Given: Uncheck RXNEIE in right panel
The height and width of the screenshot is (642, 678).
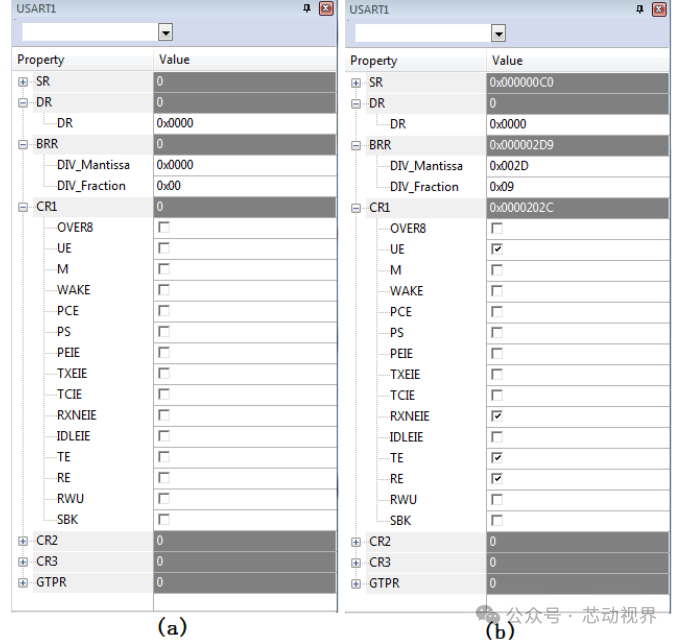Looking at the screenshot, I should 497,416.
